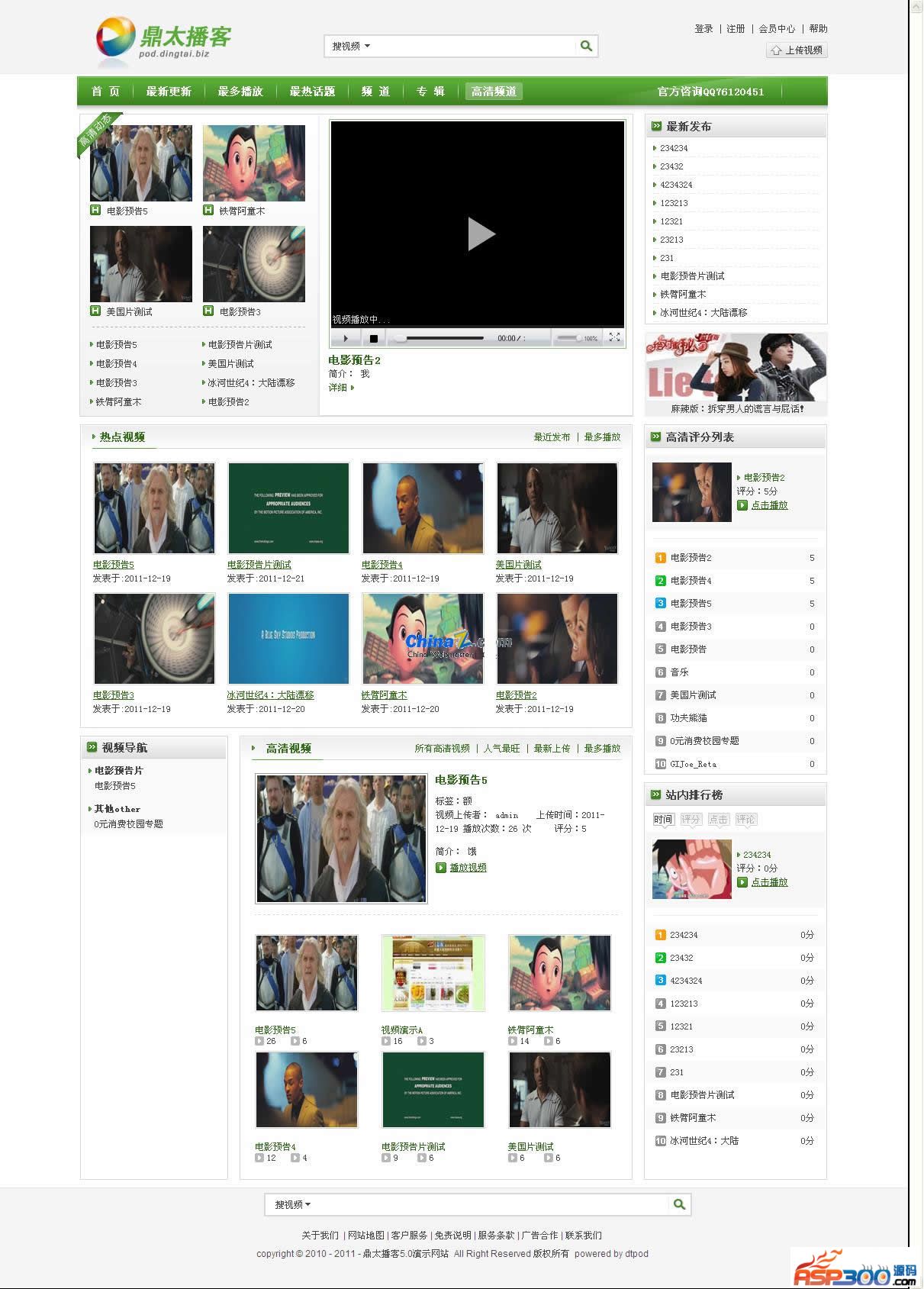The width and height of the screenshot is (924, 1289).
Task: Switch ranking to the 点击 tab
Action: (718, 820)
